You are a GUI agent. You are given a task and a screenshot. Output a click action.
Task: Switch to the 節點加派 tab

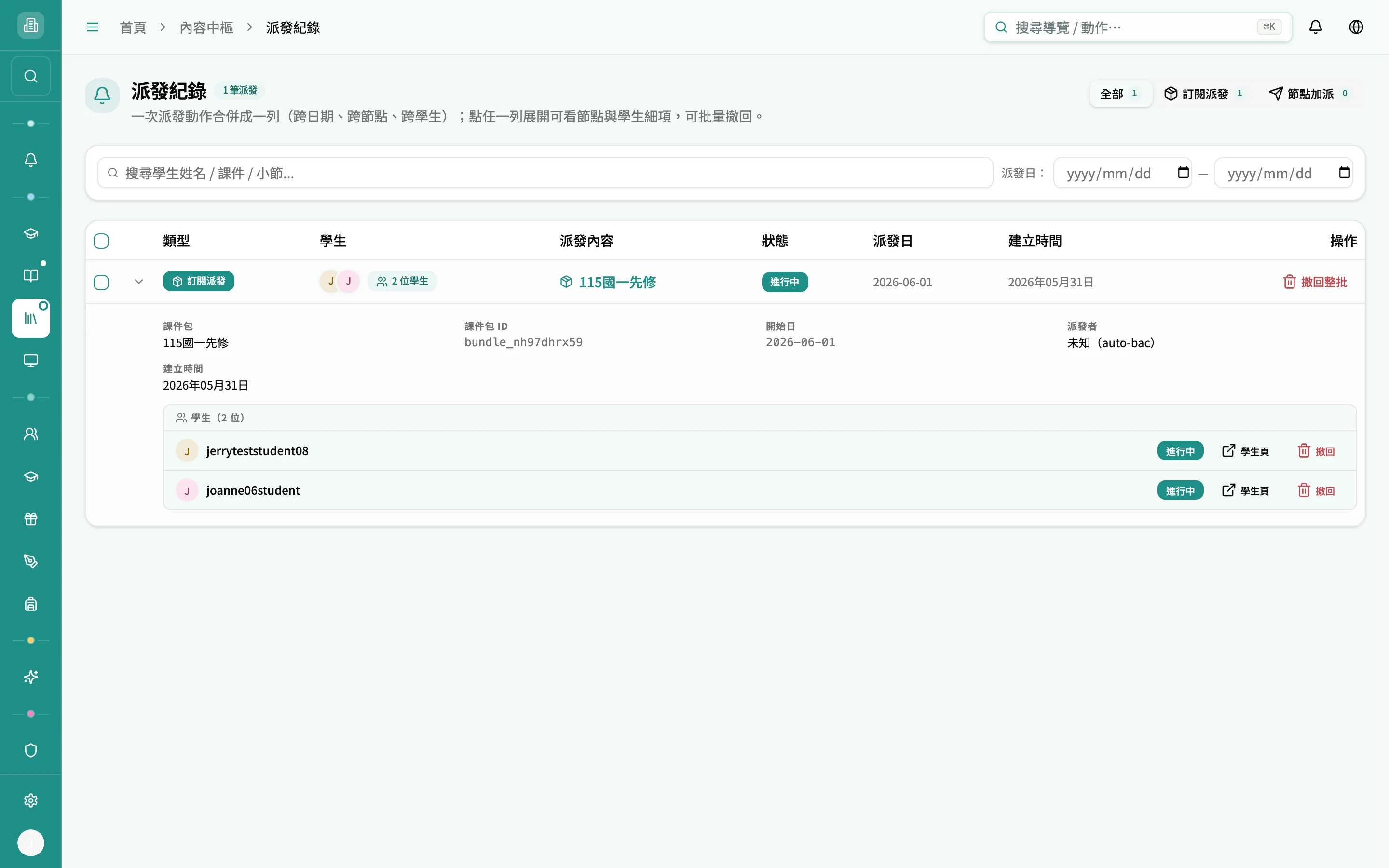click(x=1310, y=94)
